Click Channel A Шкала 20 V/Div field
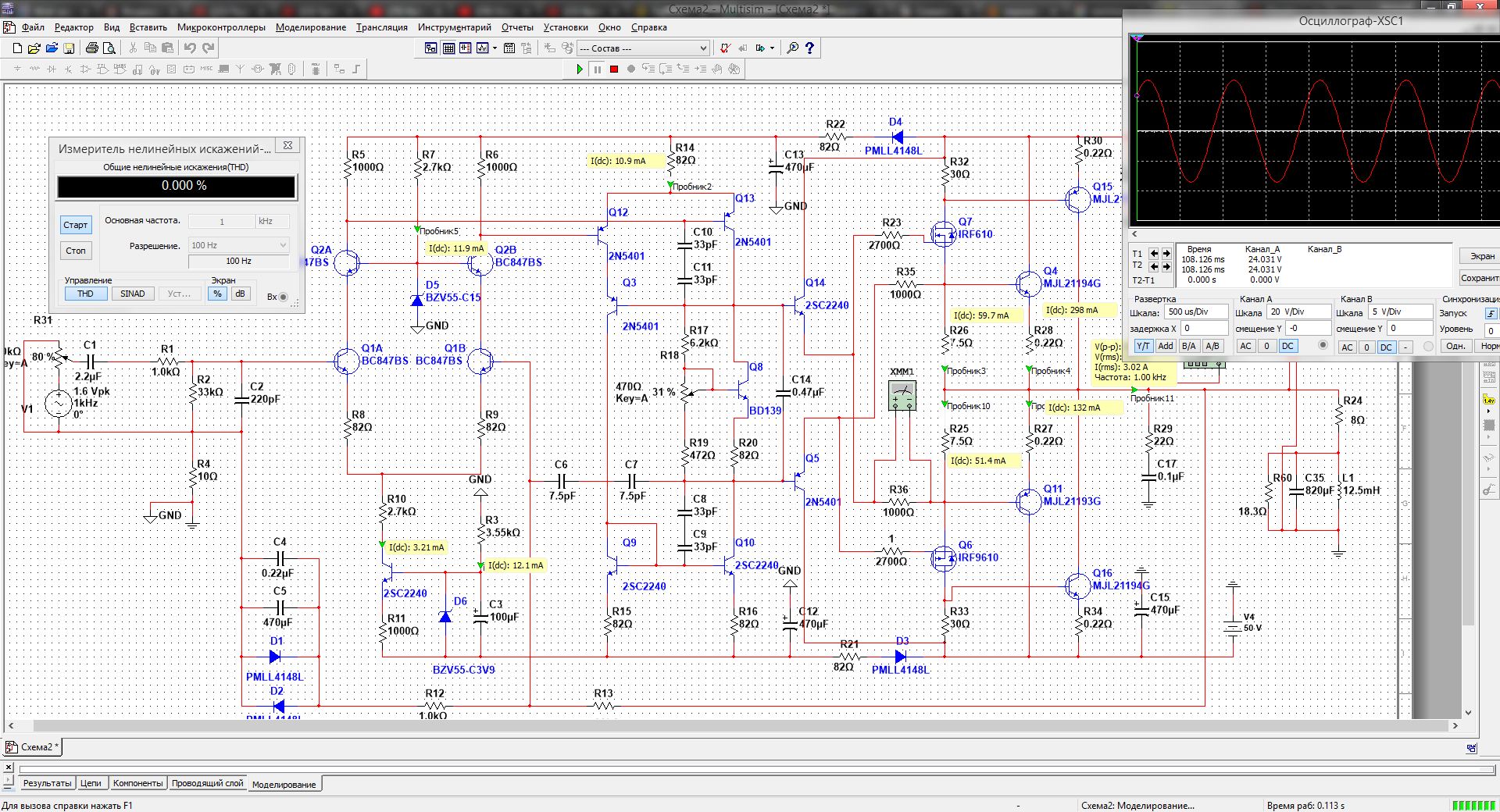The width and height of the screenshot is (1500, 812). click(1298, 312)
